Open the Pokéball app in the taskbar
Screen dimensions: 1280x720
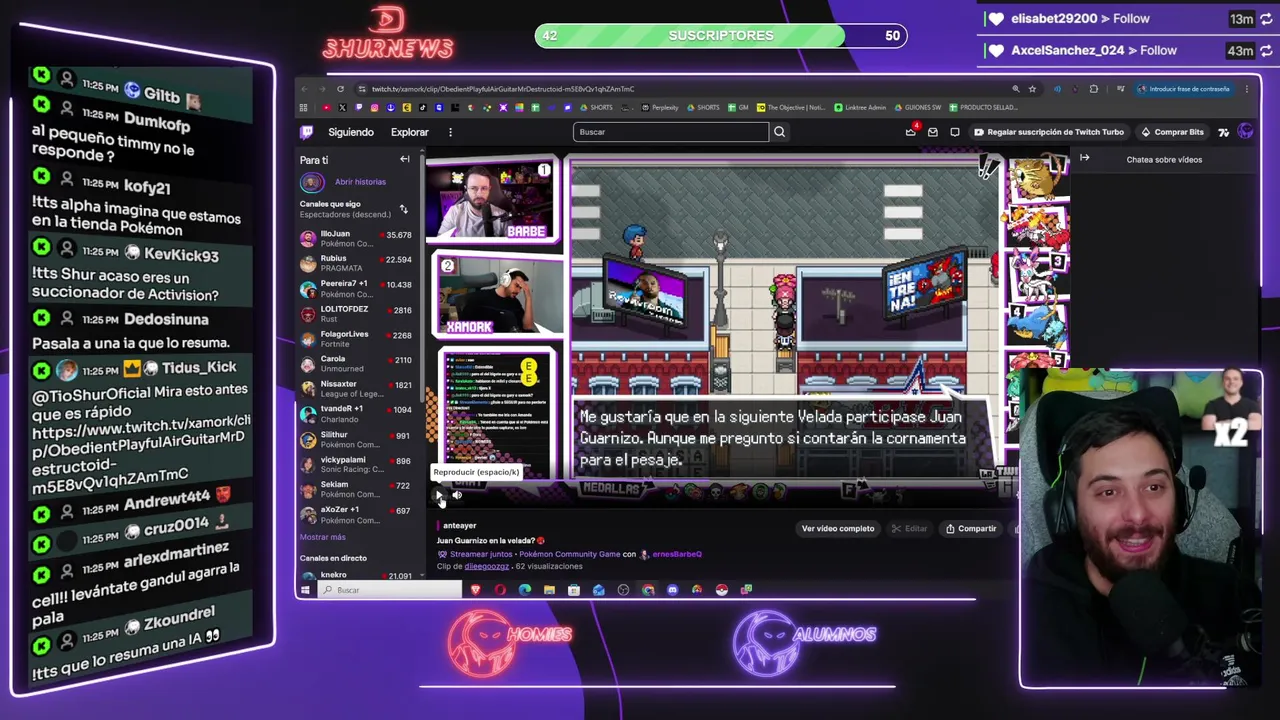click(721, 590)
